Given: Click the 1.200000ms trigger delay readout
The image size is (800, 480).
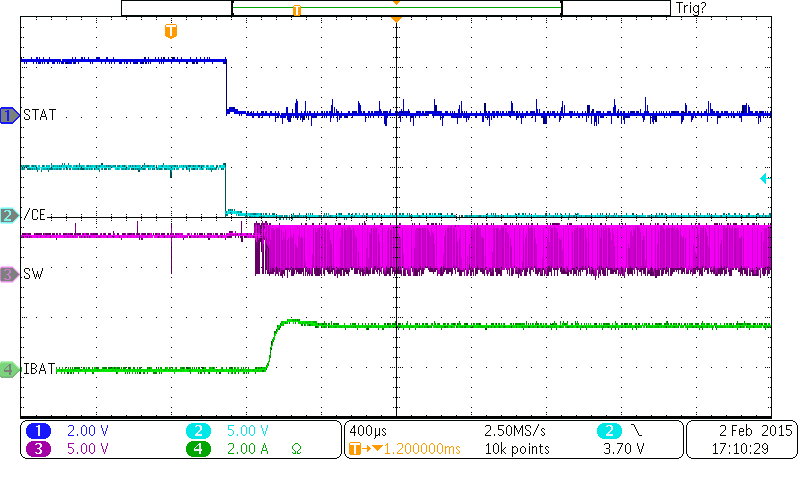Looking at the screenshot, I should coord(412,449).
